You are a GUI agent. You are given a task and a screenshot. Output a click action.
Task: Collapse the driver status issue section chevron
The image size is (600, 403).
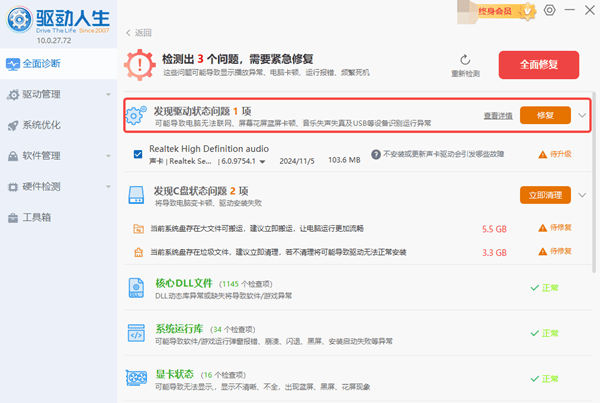pyautogui.click(x=583, y=116)
